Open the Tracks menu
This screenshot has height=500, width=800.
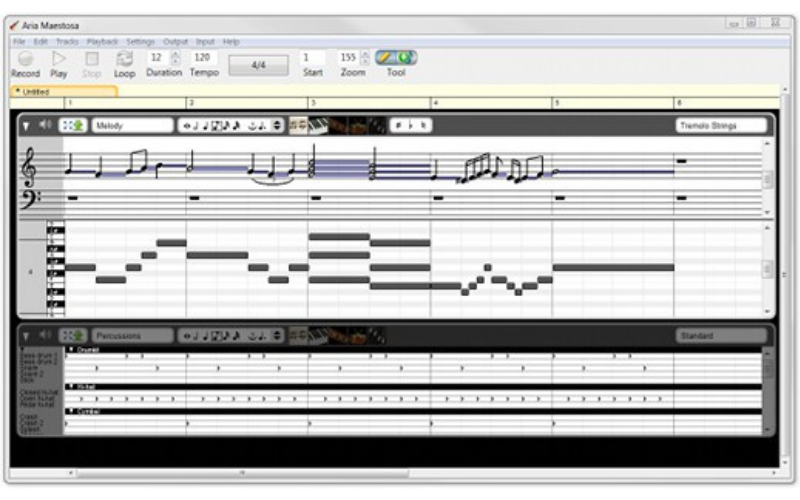click(67, 42)
